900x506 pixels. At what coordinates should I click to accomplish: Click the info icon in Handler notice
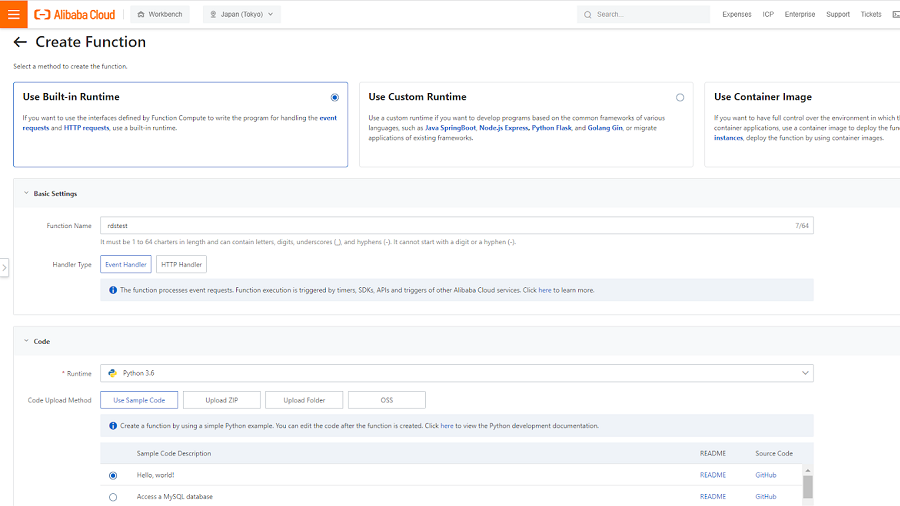(x=113, y=290)
